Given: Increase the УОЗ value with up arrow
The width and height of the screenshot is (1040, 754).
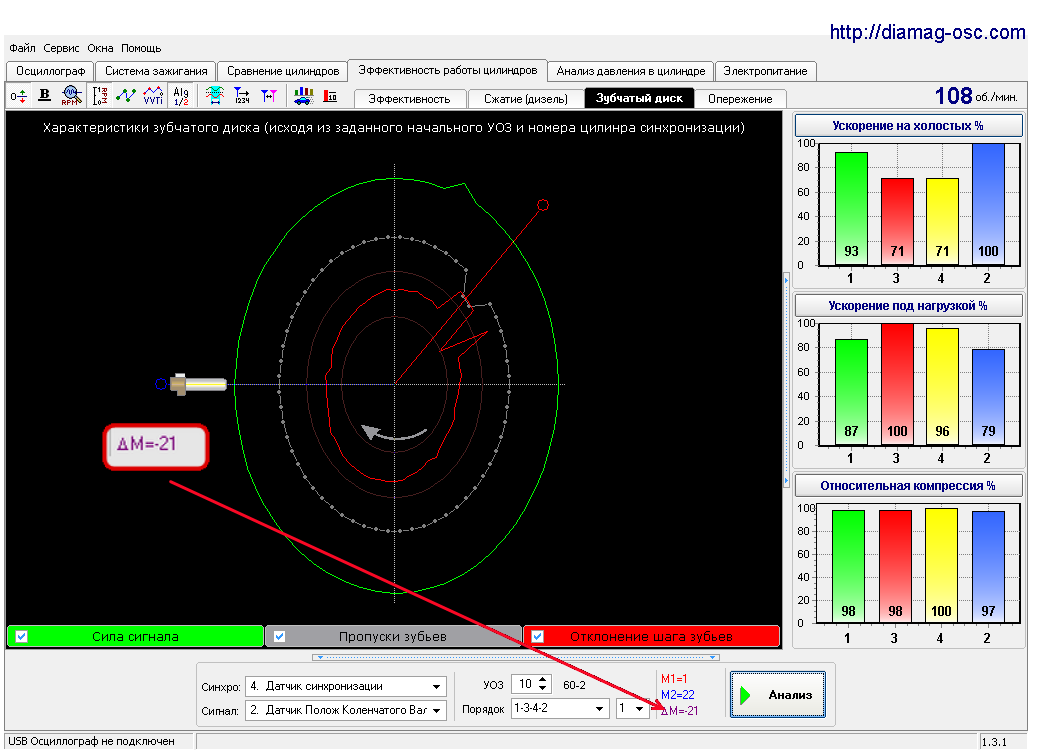Looking at the screenshot, I should (543, 679).
